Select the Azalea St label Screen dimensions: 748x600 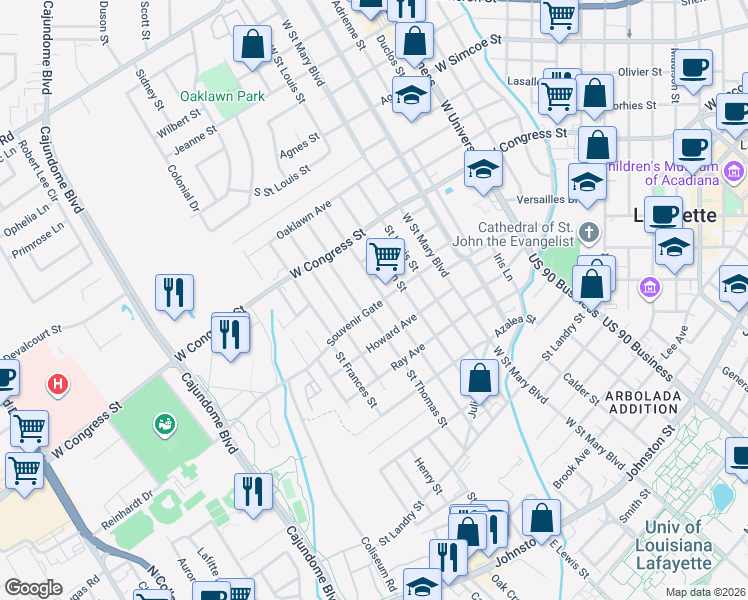click(x=515, y=326)
